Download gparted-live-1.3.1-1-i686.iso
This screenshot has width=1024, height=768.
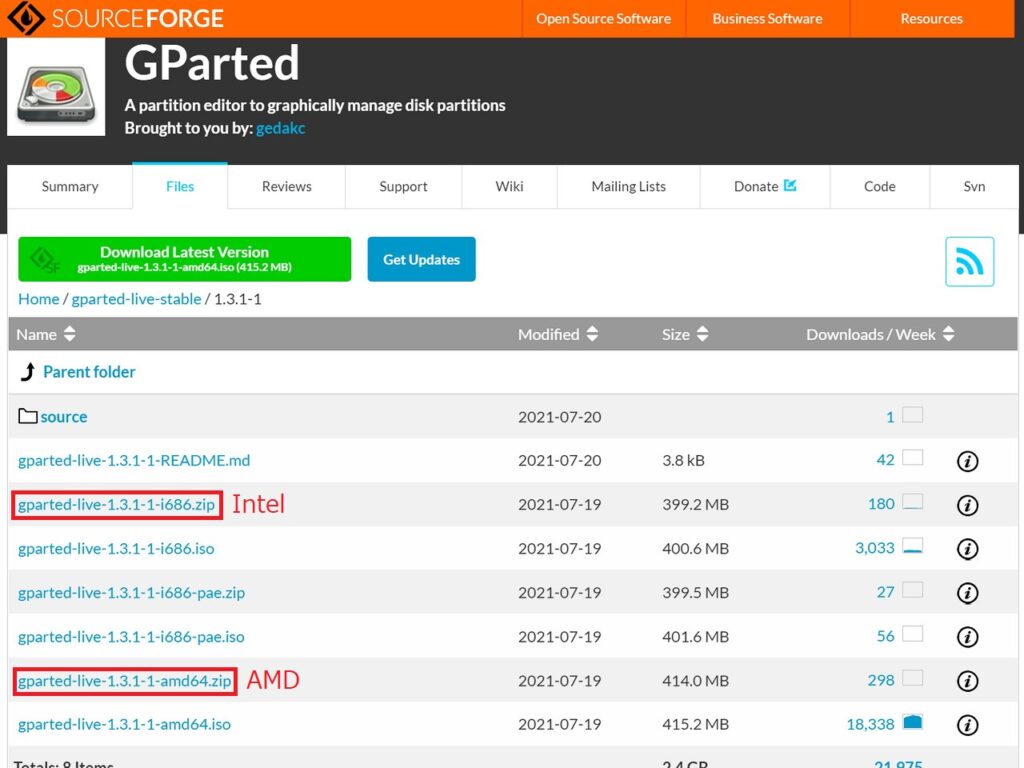[x=116, y=549]
